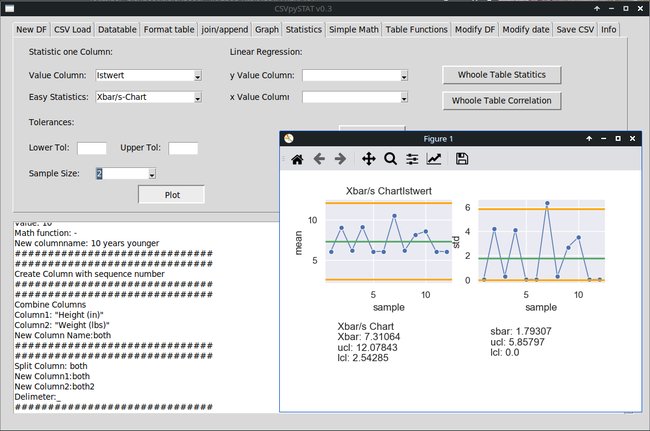650x431 pixels.
Task: Click the Plot button
Action: (x=172, y=195)
